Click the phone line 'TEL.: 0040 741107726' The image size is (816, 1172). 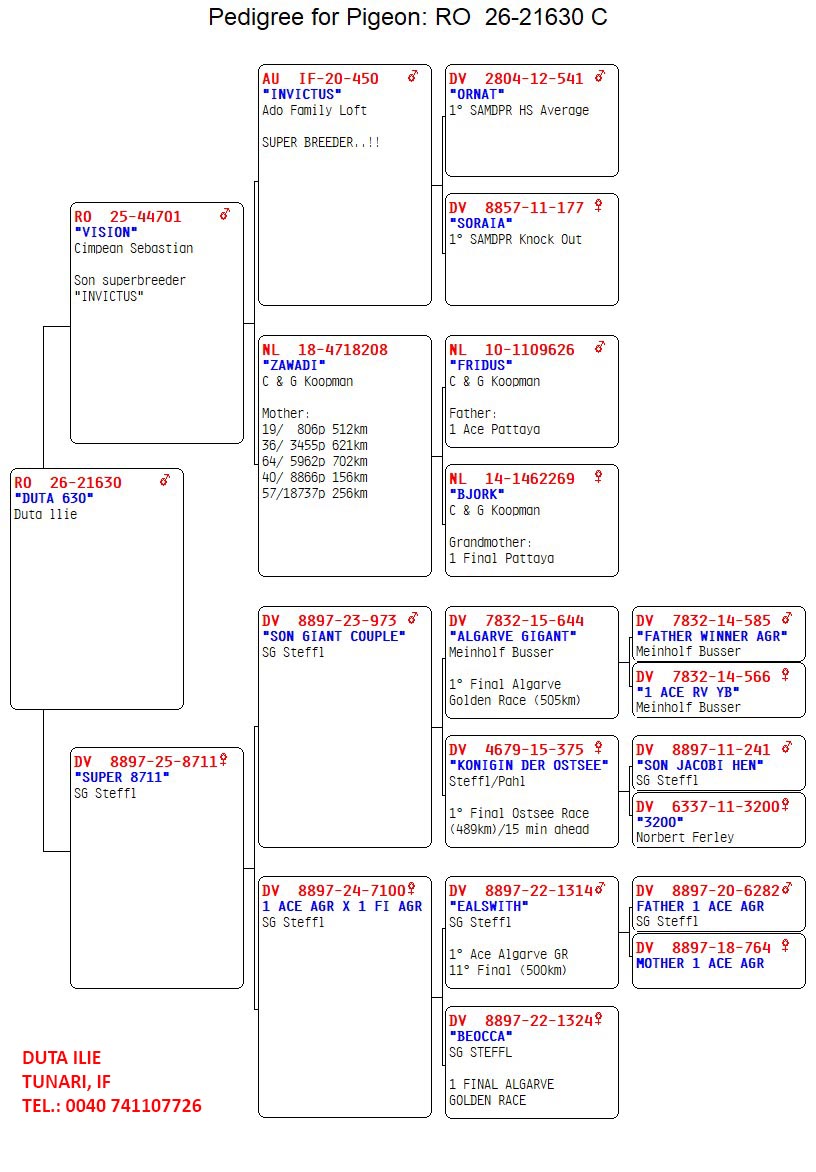tap(112, 1106)
